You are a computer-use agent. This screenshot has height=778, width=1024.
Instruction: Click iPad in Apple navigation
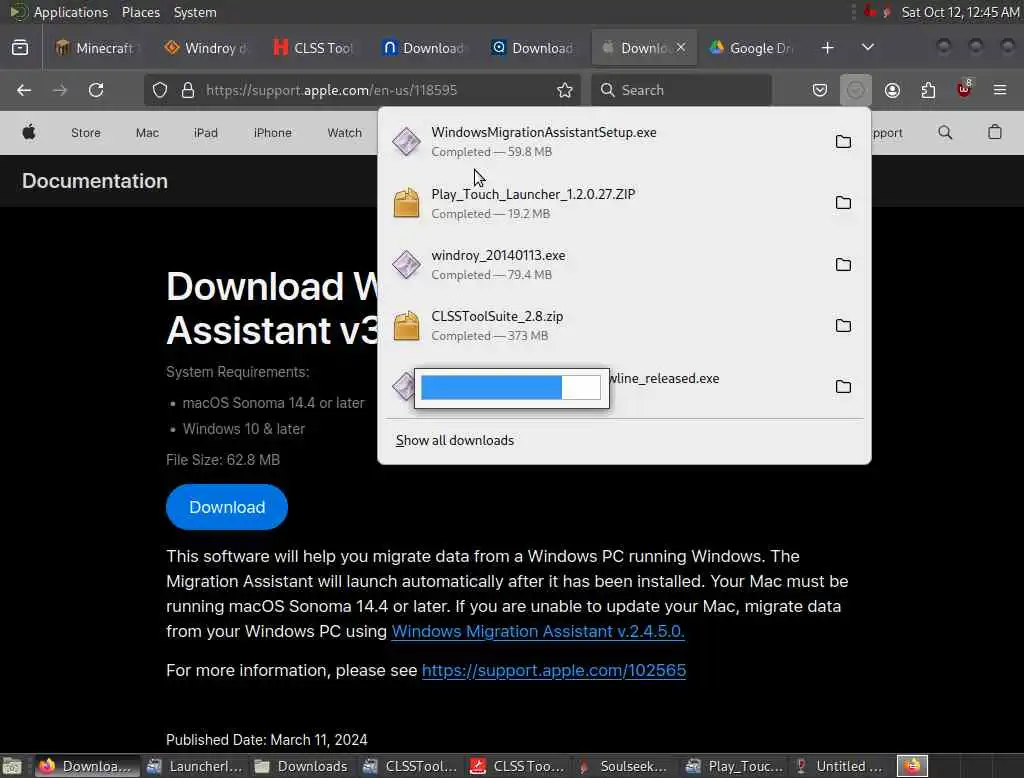206,133
